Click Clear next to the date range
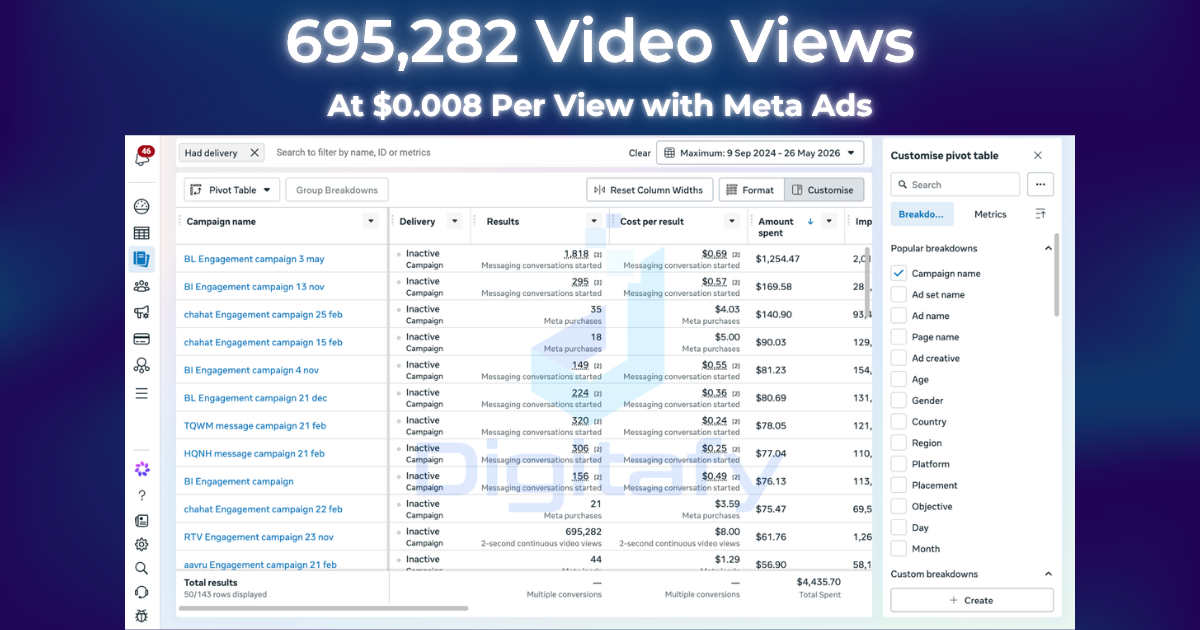The image size is (1200, 630). coord(640,153)
